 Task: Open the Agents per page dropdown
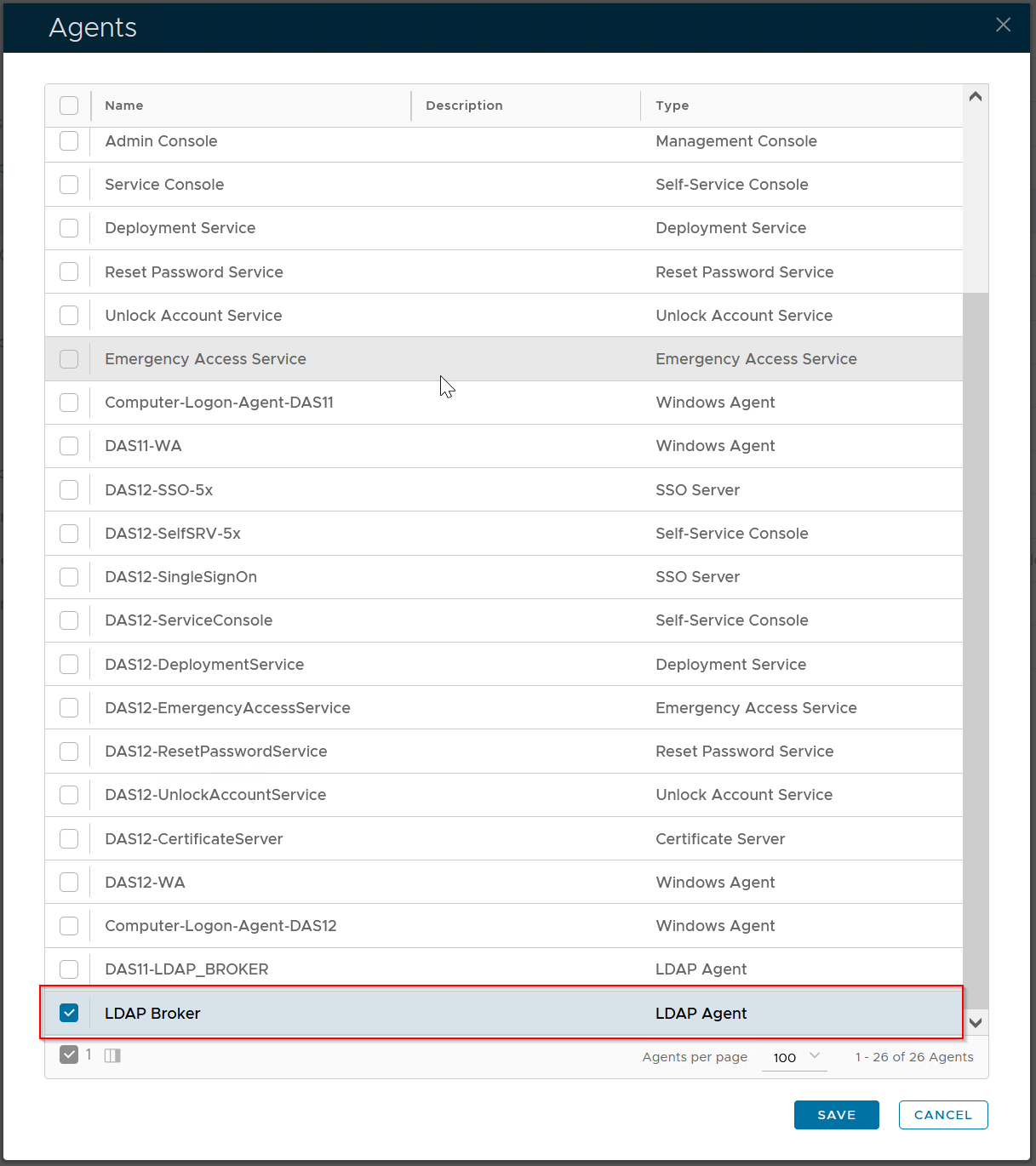(x=795, y=1057)
